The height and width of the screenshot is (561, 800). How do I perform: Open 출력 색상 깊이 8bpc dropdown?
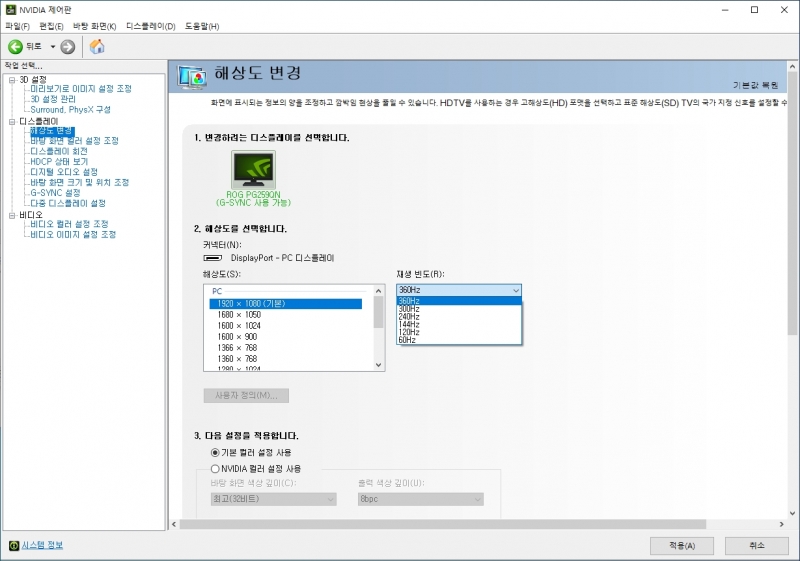click(x=420, y=499)
